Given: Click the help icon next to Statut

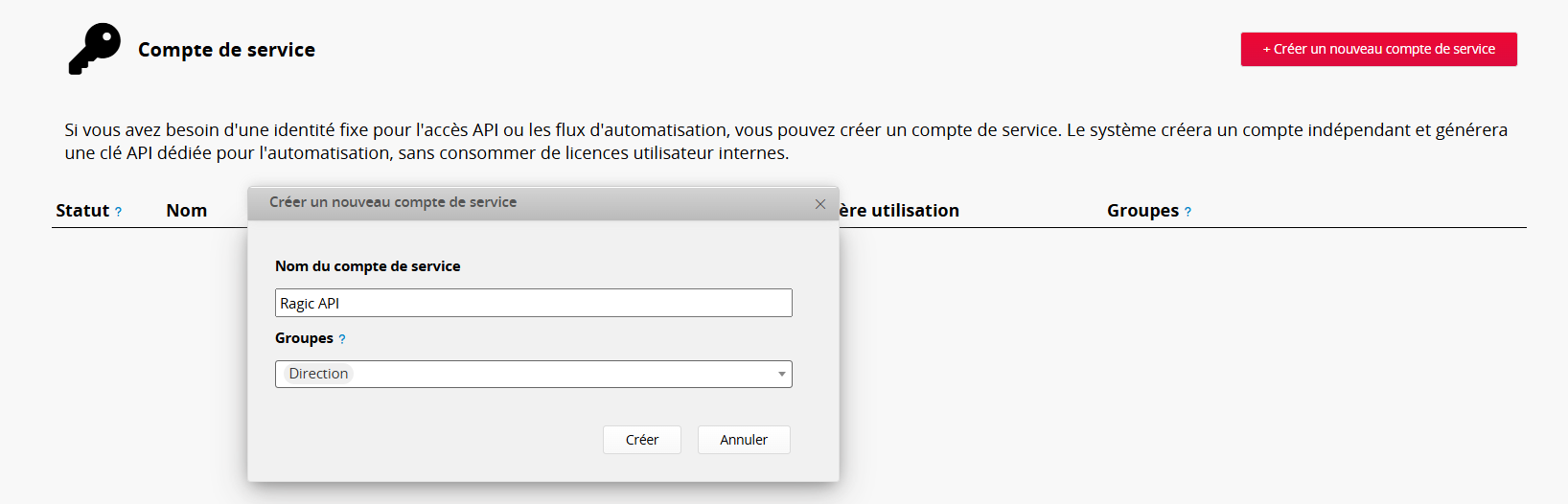Looking at the screenshot, I should [118, 212].
